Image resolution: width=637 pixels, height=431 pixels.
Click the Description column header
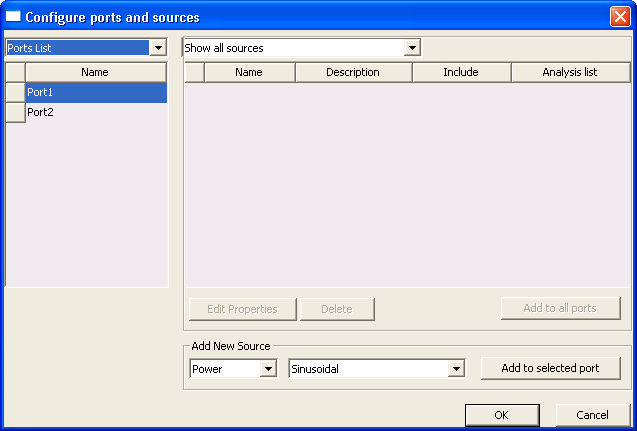(353, 72)
